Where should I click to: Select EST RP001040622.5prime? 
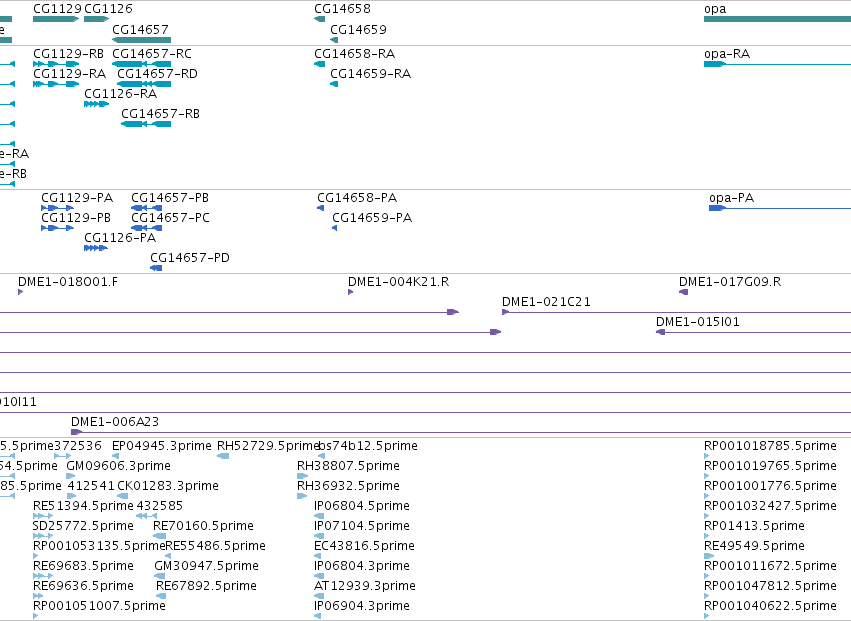770,606
